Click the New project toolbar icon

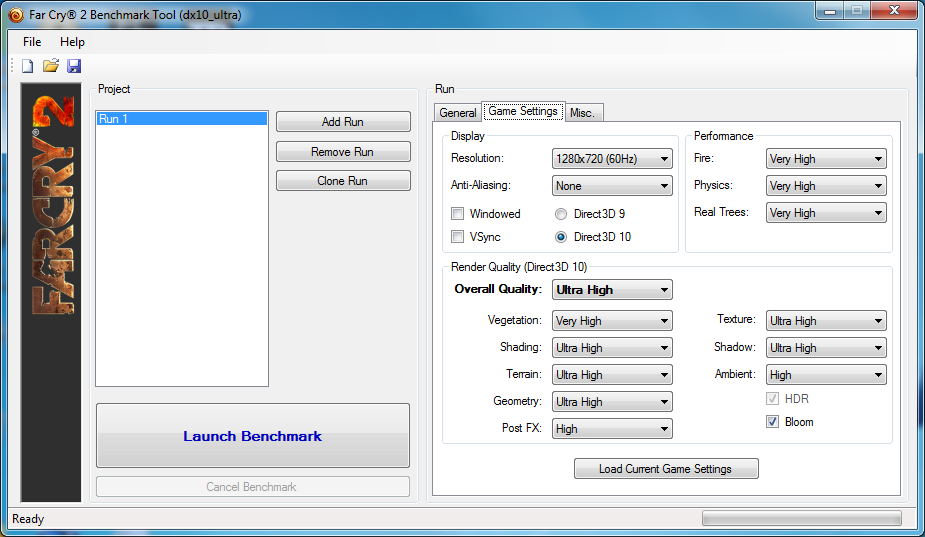tap(28, 66)
